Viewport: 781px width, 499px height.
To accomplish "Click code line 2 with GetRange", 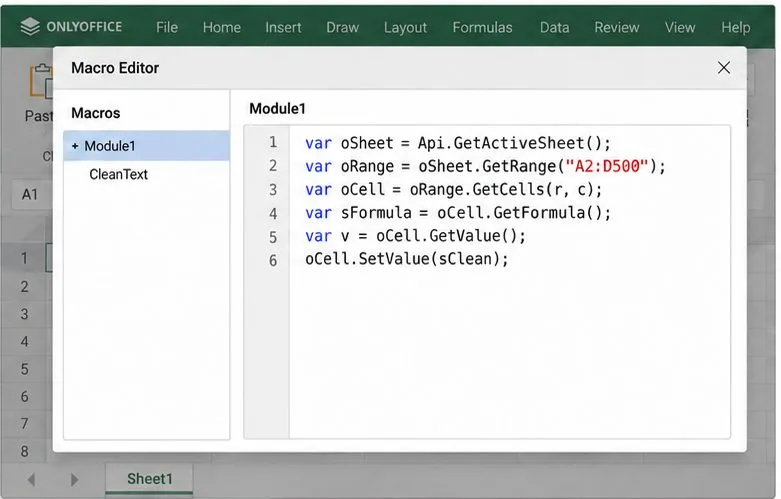I will point(485,166).
